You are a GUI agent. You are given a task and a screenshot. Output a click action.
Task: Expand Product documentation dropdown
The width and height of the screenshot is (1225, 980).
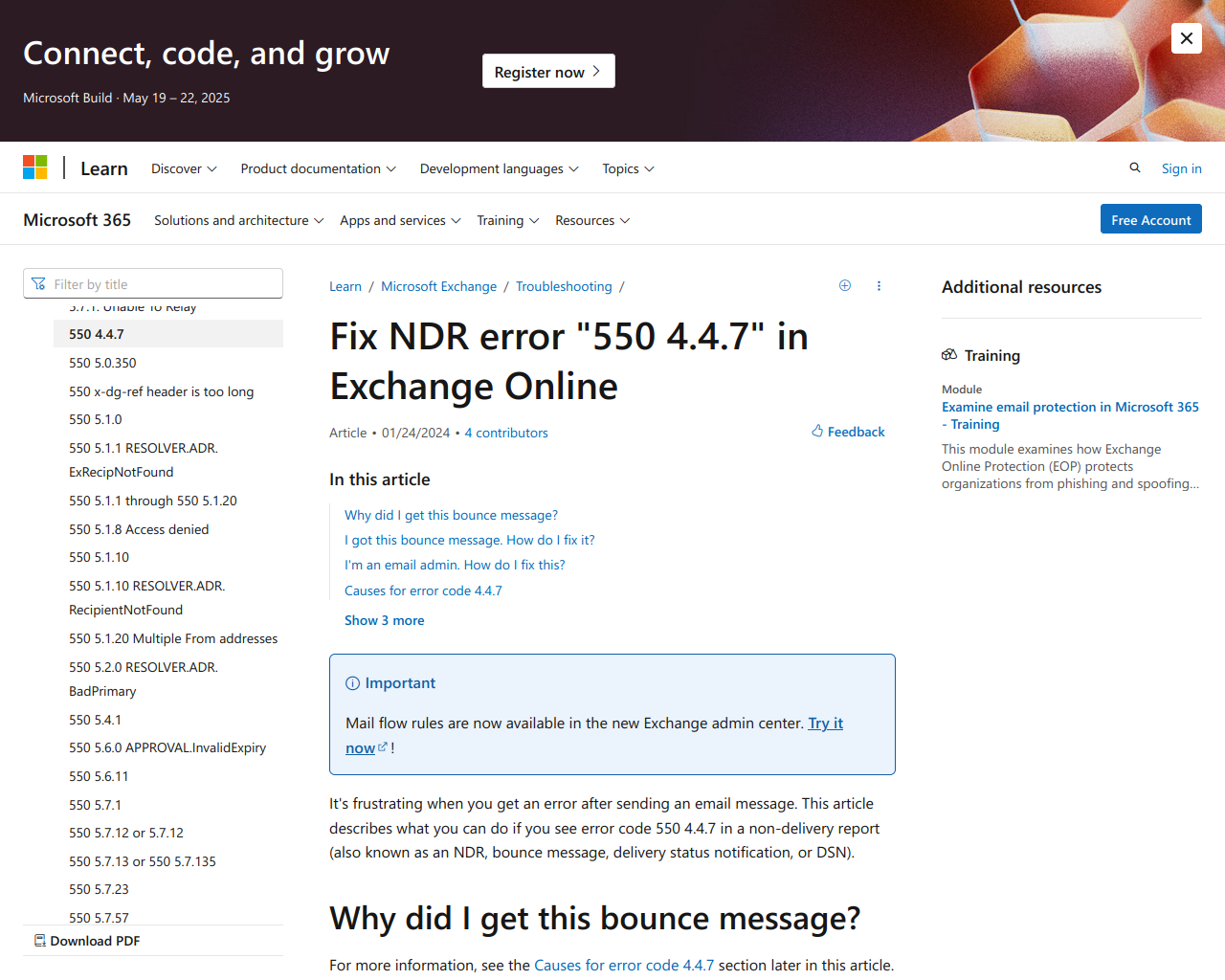click(319, 168)
